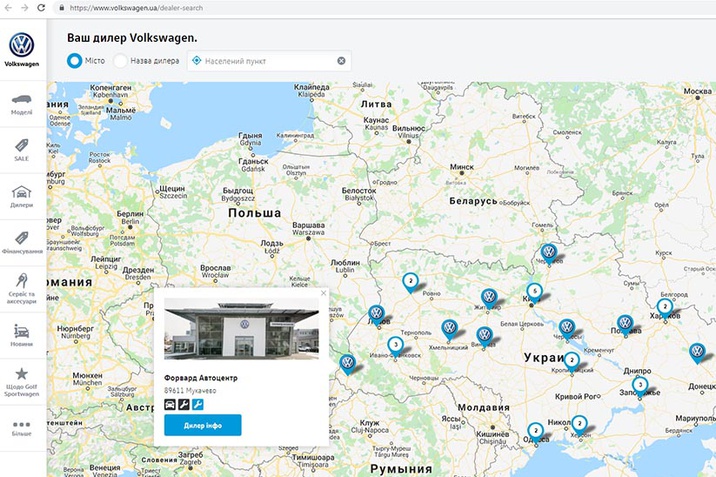Select the VW dealer pin at Винница
Screen dimensions: 716x477
click(x=484, y=336)
